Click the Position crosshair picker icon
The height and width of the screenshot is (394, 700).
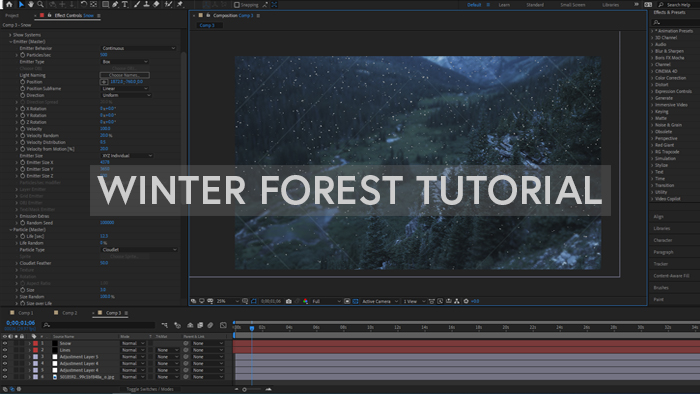[104, 82]
